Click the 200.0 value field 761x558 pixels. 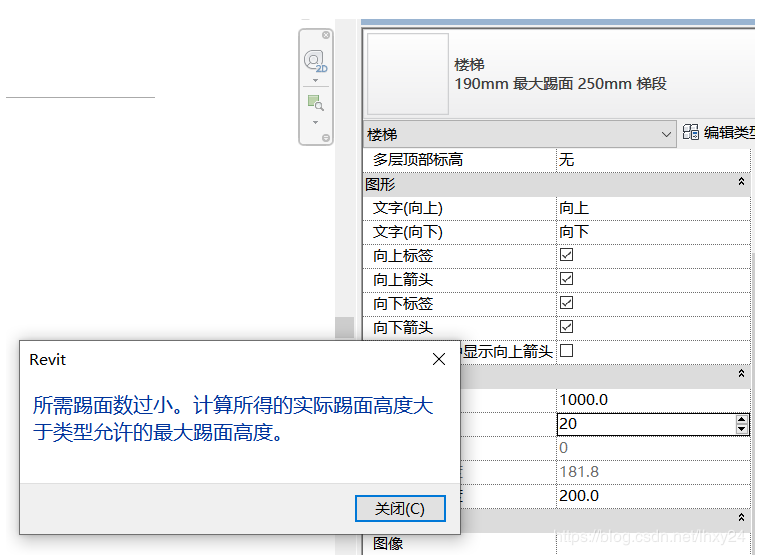tap(653, 496)
